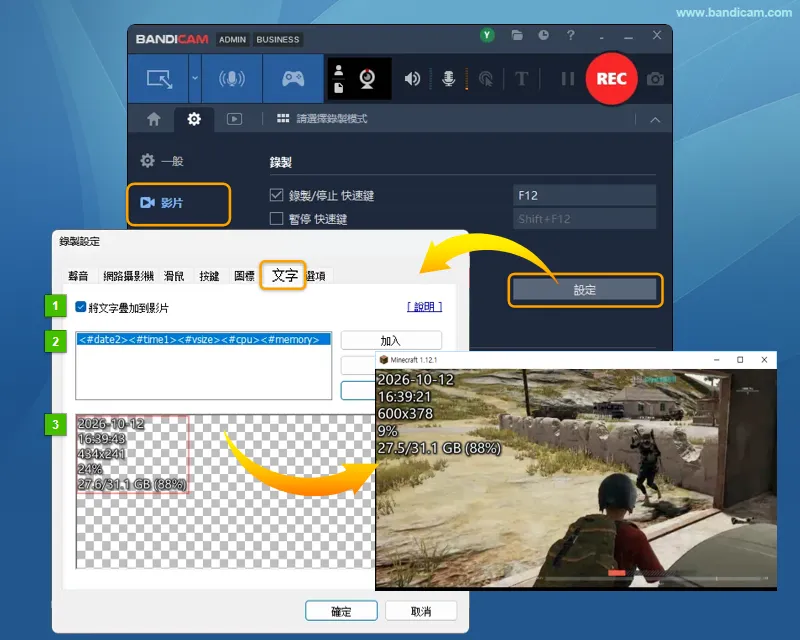800x640 pixels.
Task: Toggle the webcam overlay icon
Action: click(367, 79)
